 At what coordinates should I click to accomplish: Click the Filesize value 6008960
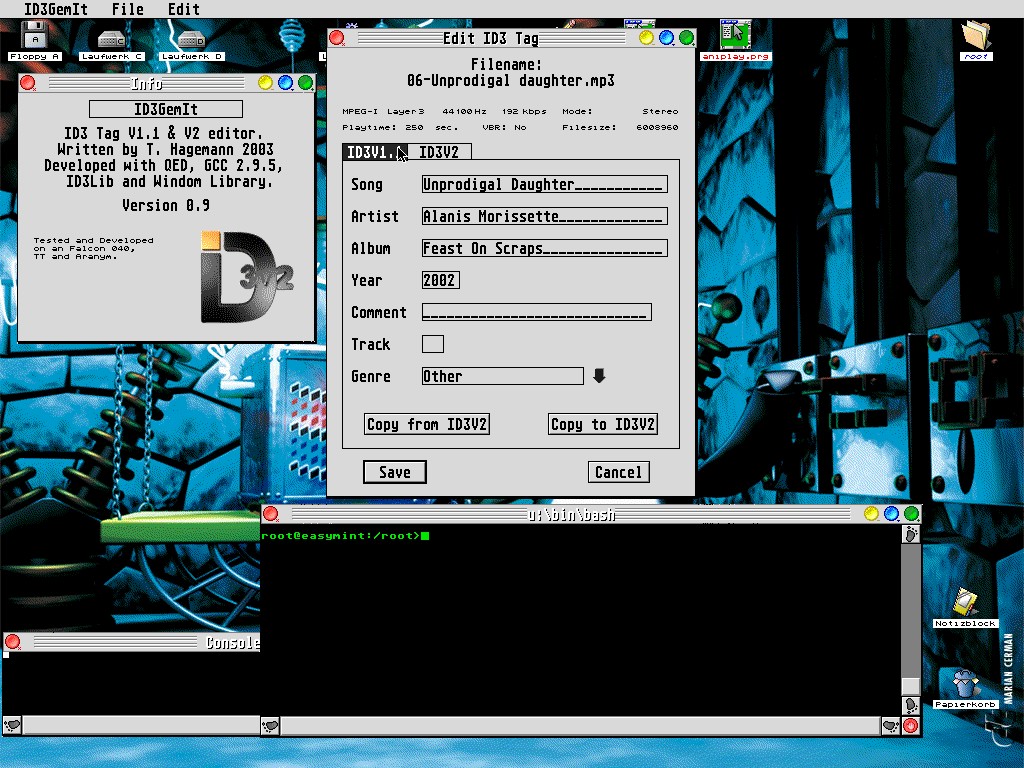pos(657,127)
